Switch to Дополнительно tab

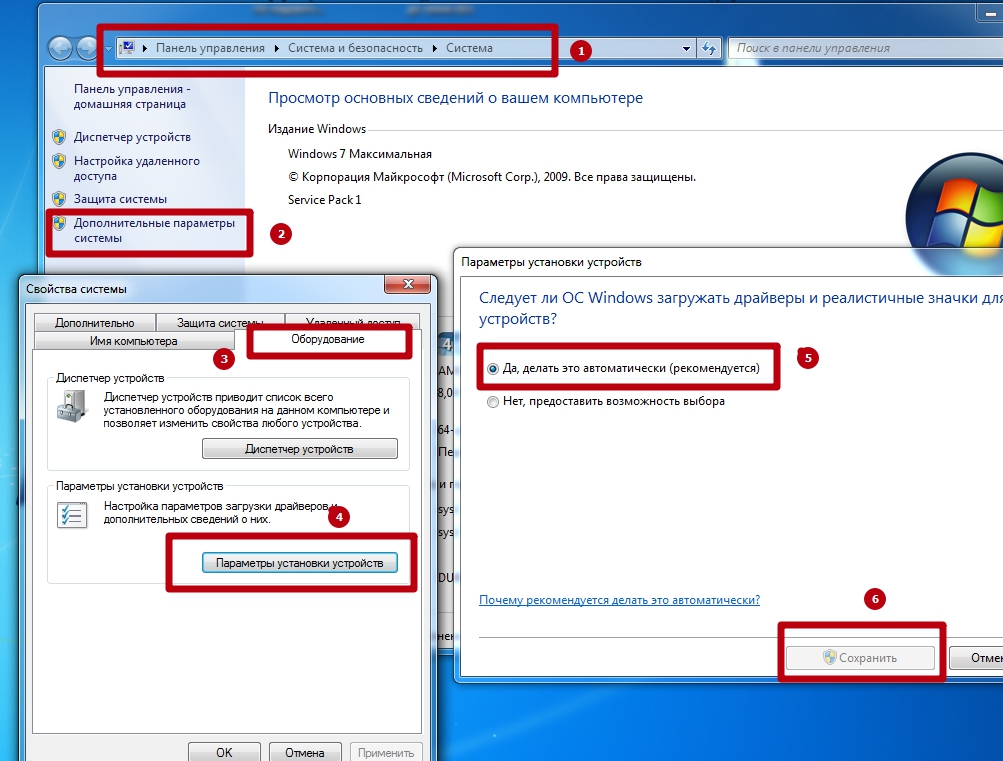click(x=95, y=322)
